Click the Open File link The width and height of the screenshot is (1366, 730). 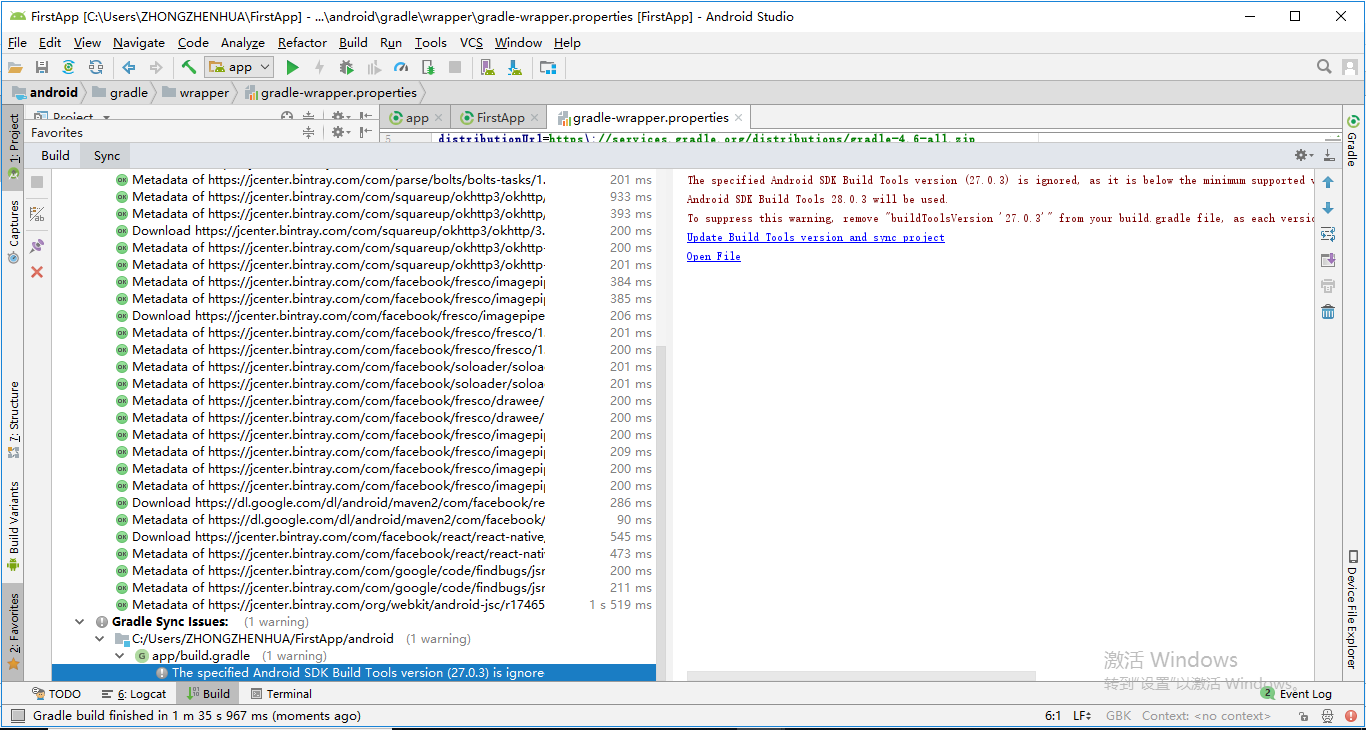pyautogui.click(x=713, y=256)
